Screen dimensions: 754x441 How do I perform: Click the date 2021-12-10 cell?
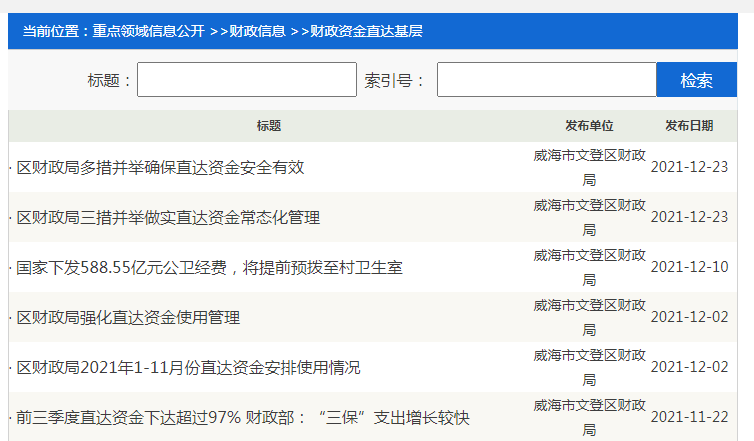(x=689, y=268)
